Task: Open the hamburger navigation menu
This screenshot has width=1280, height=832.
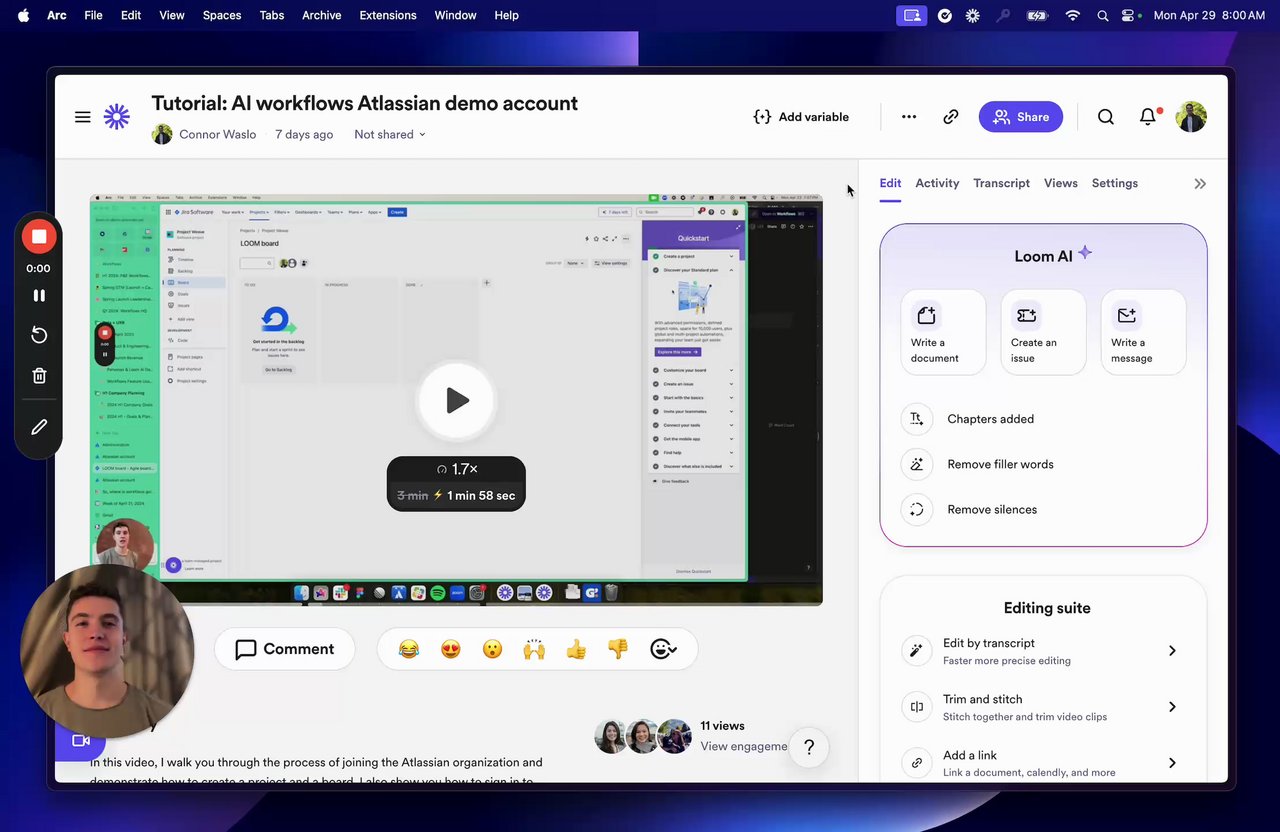Action: point(83,117)
